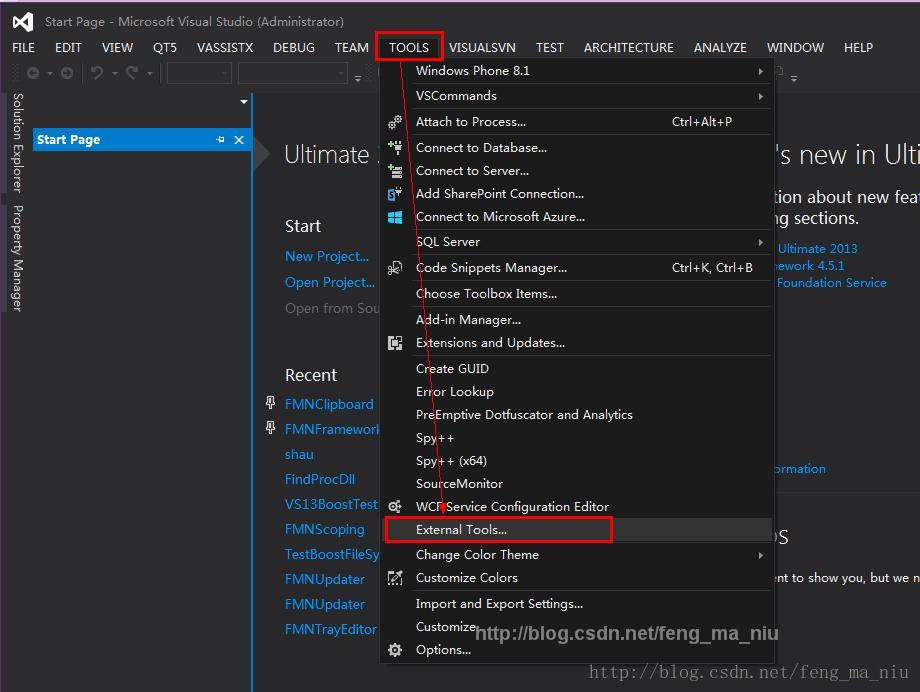The height and width of the screenshot is (692, 920).
Task: Expand the Change Color Theme submenu
Action: (760, 555)
